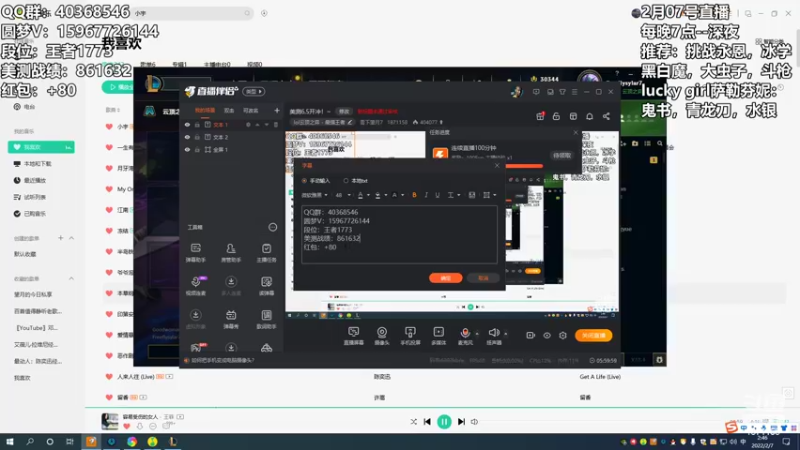Add 手机投屏 phone casting source

pos(410,336)
